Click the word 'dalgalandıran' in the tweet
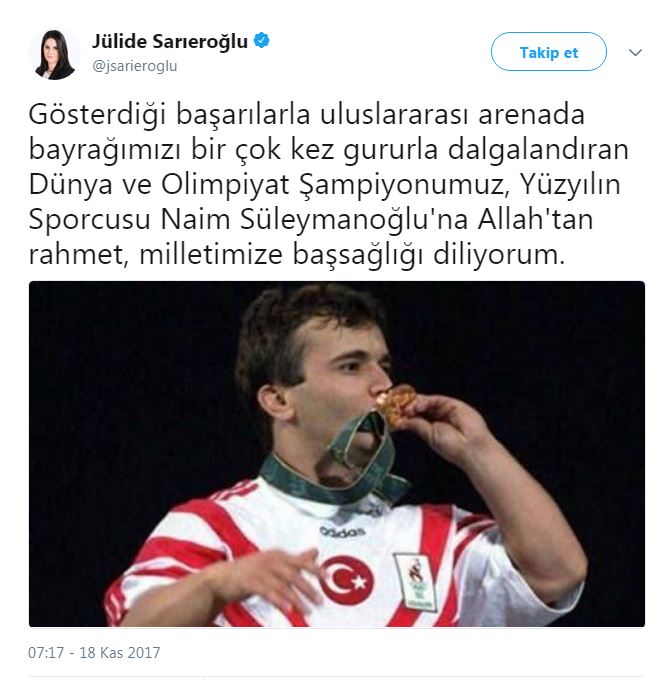The width and height of the screenshot is (657, 680). 538,150
